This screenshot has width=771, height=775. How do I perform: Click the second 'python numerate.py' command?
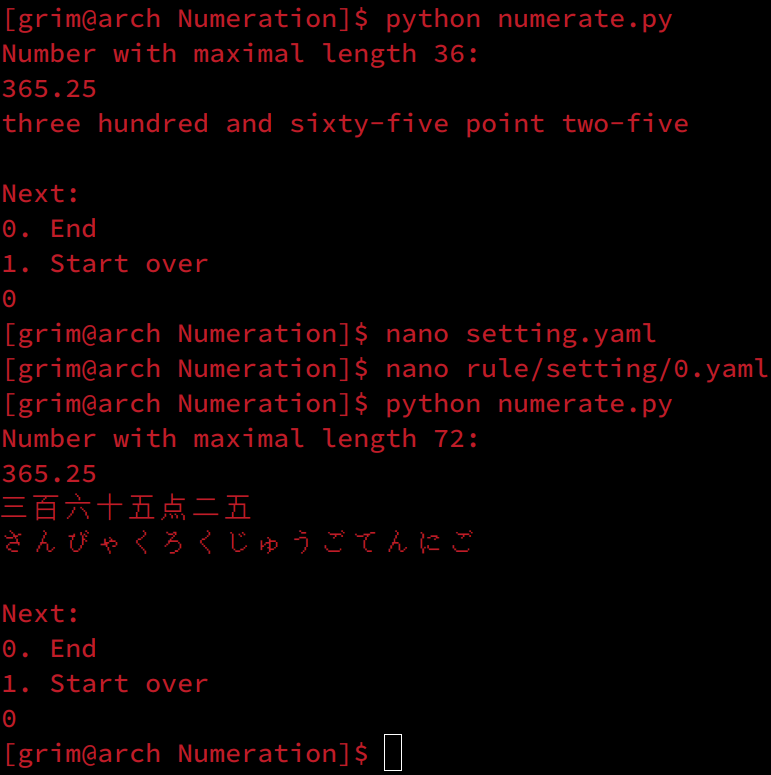click(x=528, y=405)
